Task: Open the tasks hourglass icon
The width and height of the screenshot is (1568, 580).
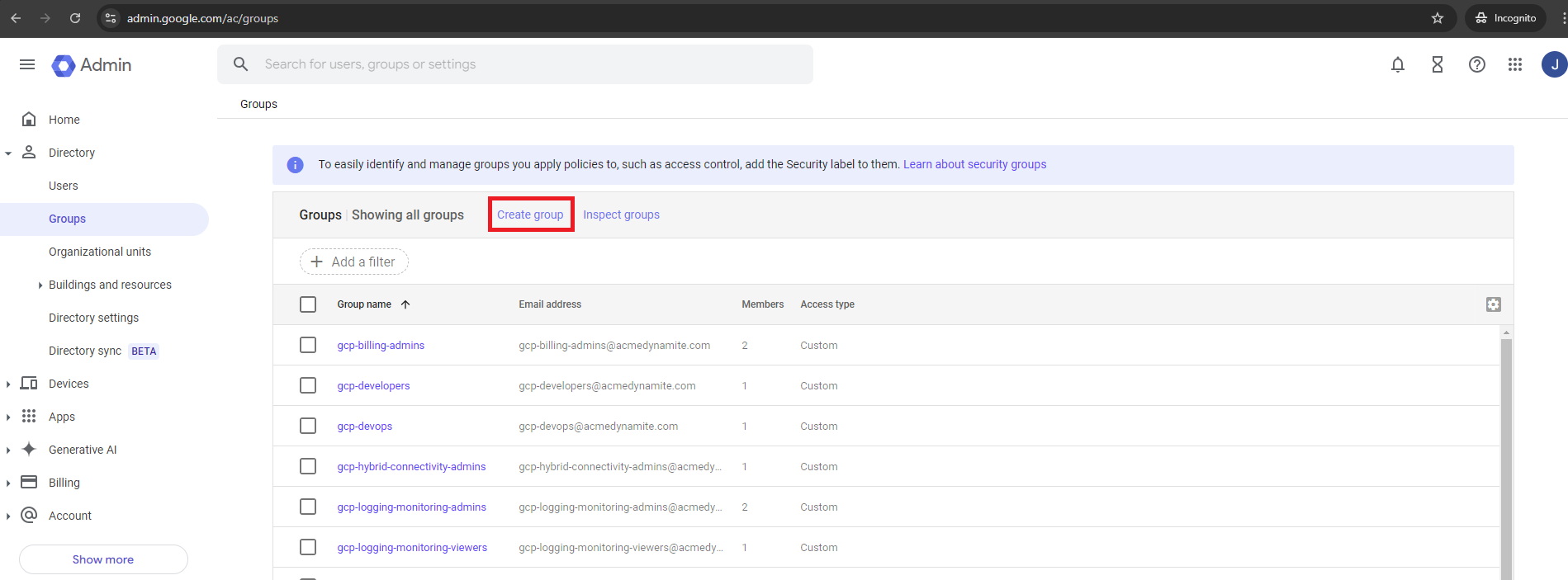Action: point(1437,64)
